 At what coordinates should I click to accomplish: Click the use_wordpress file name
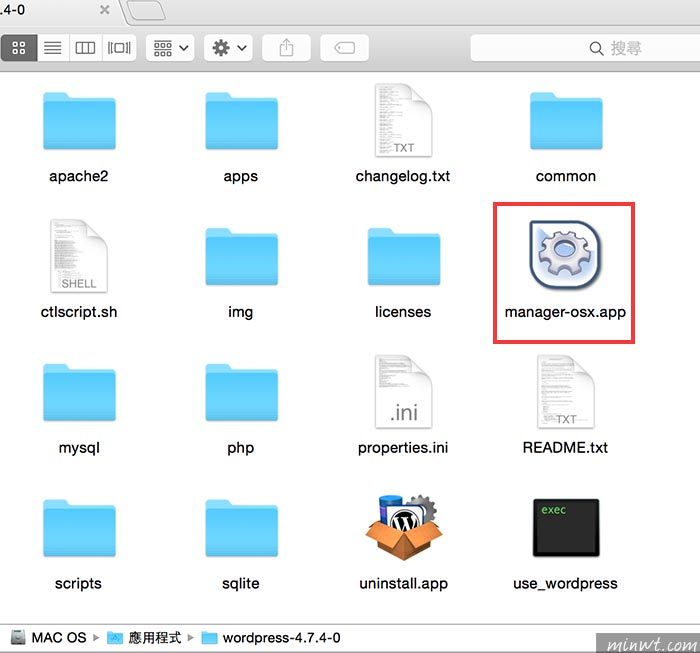[x=566, y=584]
